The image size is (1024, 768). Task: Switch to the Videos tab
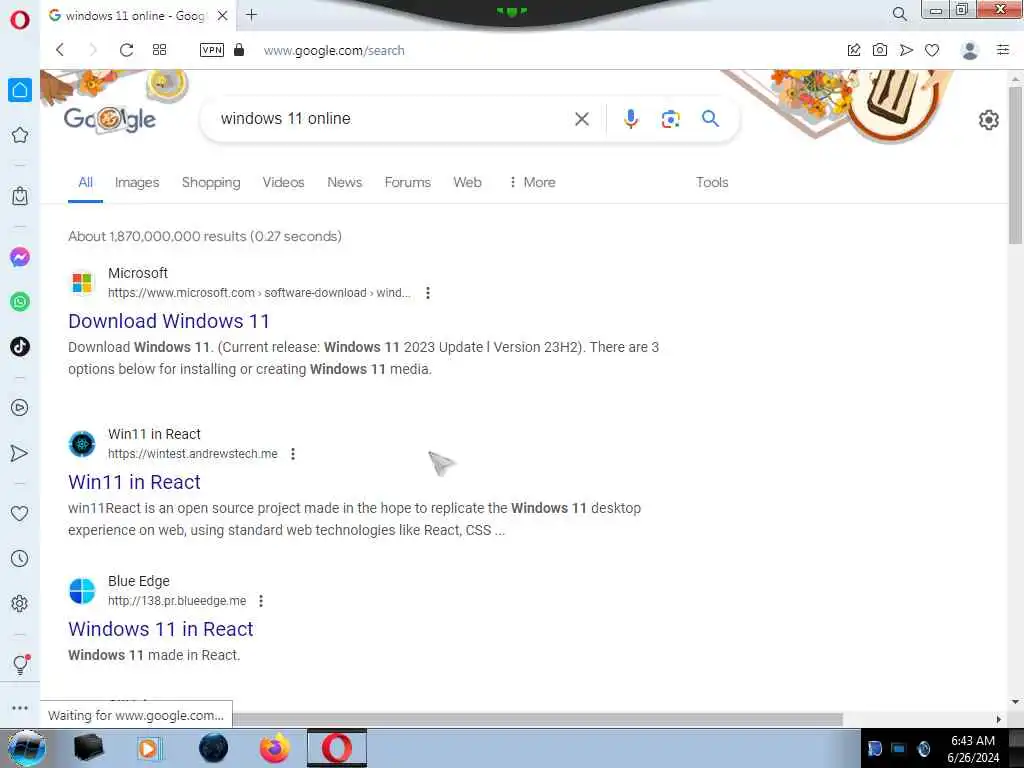(x=283, y=182)
